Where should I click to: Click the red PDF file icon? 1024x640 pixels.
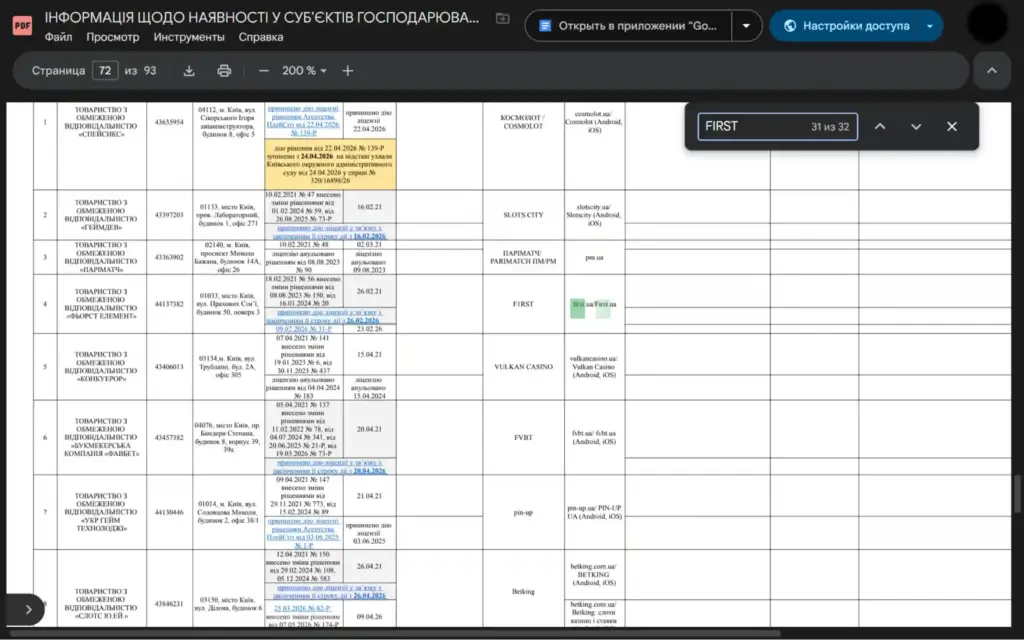point(22,25)
